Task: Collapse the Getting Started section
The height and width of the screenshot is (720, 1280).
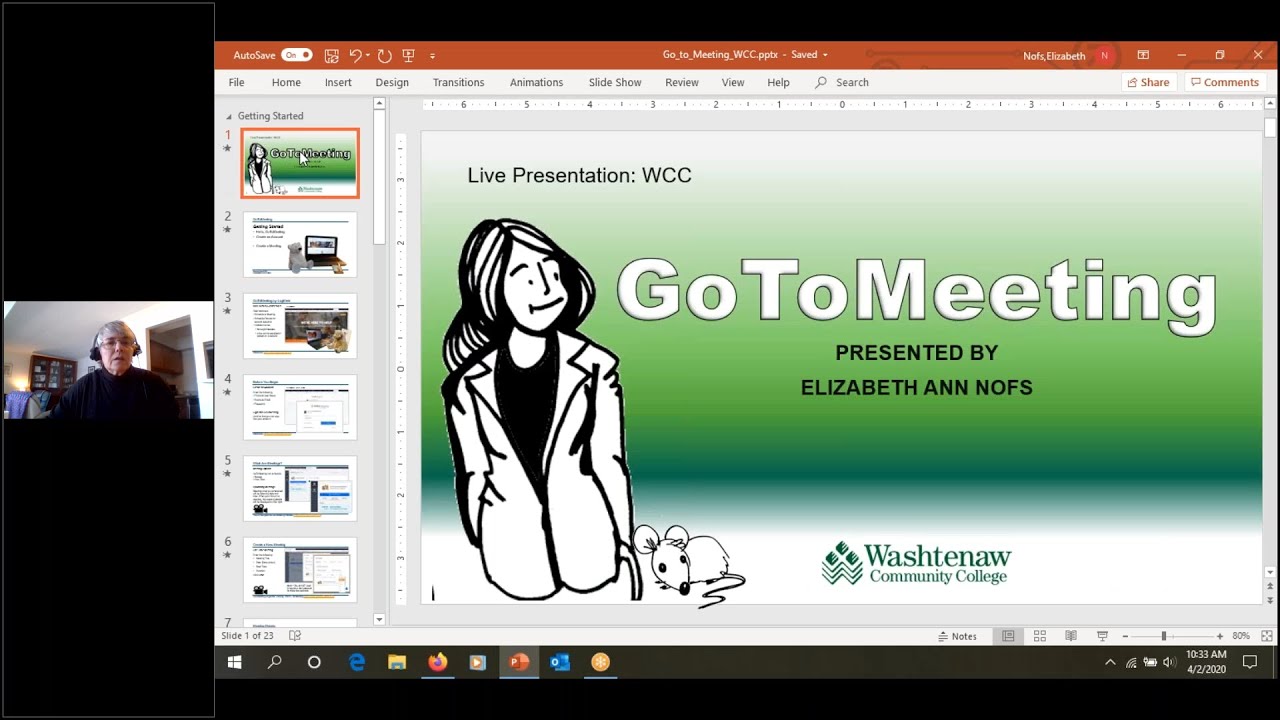Action: (229, 116)
